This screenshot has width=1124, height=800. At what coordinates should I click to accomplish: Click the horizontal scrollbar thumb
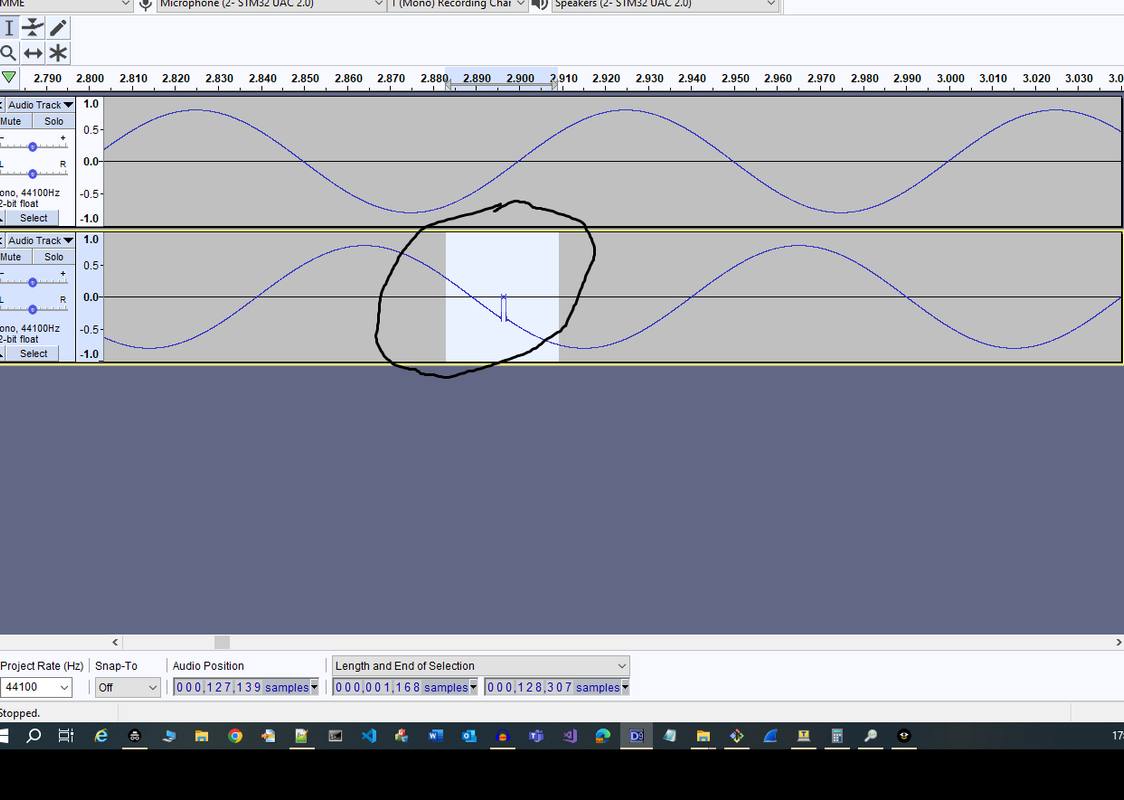[222, 642]
